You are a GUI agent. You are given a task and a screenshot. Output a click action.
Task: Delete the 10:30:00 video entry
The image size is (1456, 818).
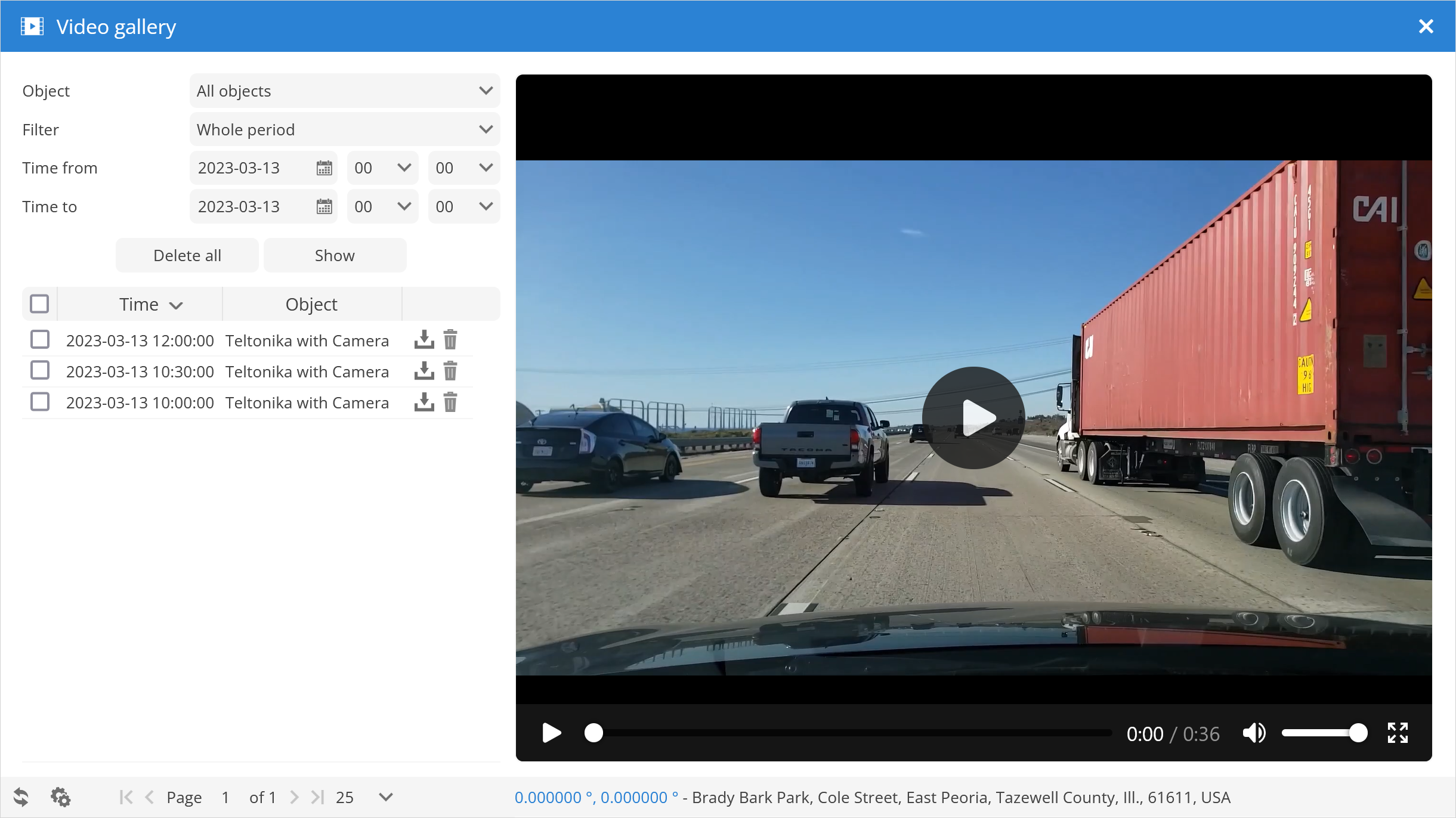point(450,371)
